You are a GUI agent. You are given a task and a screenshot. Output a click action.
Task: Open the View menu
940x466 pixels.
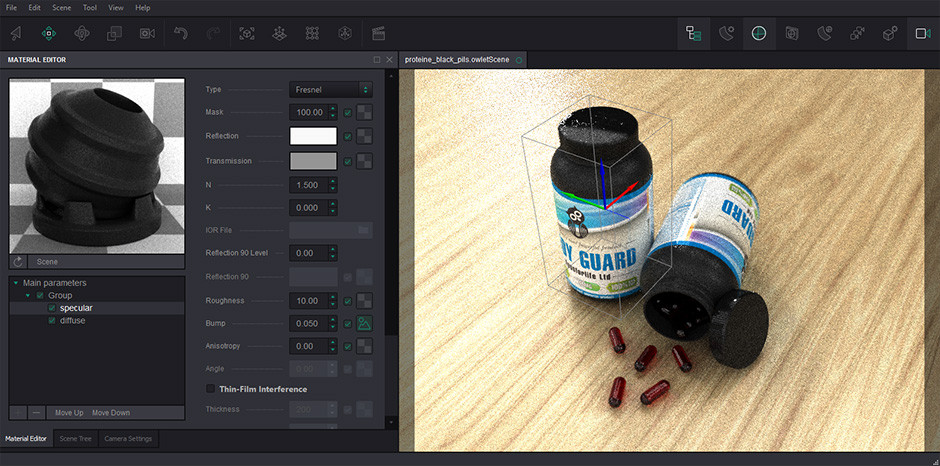tap(116, 8)
